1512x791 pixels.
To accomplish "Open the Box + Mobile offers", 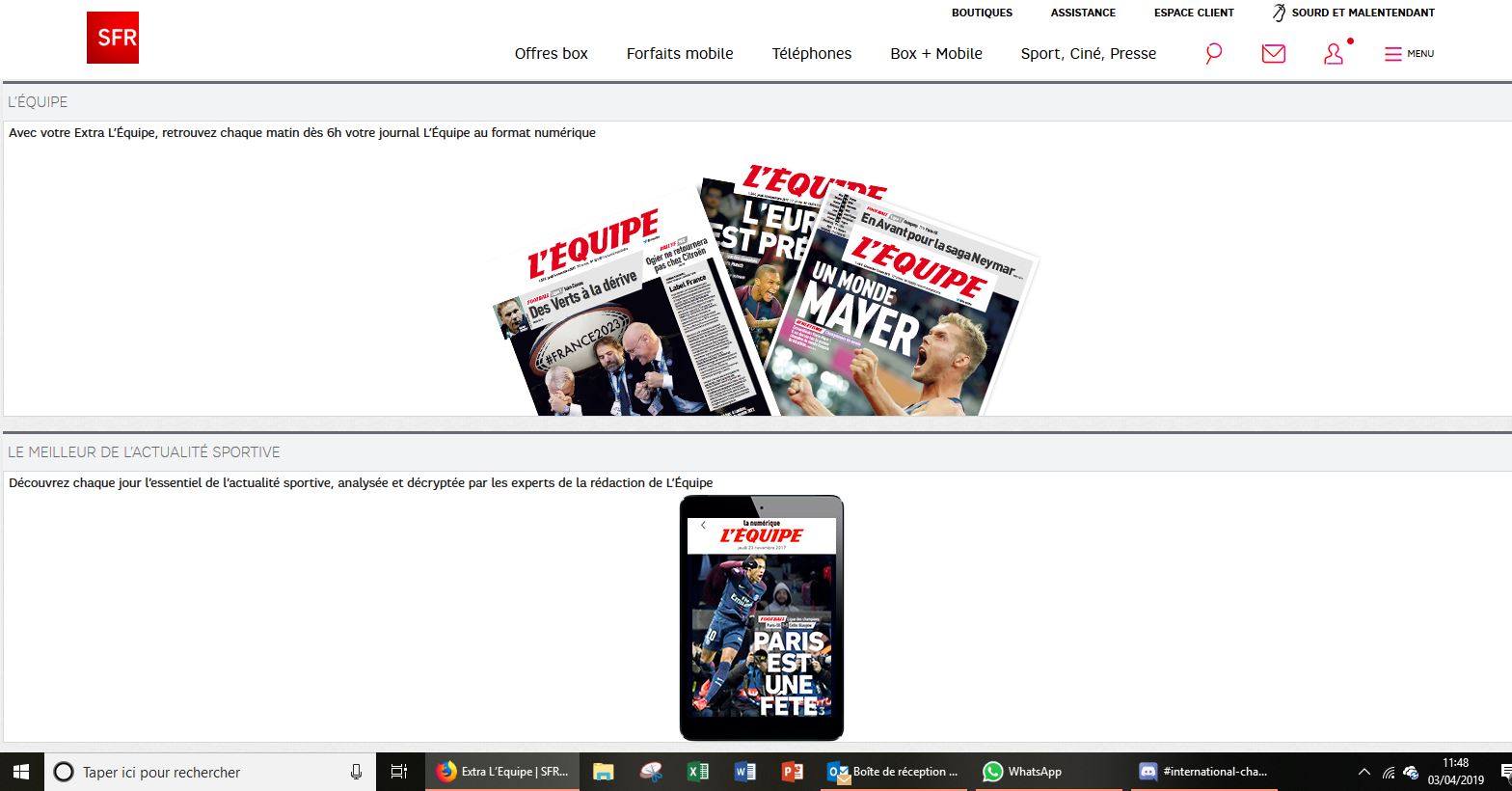I will [935, 54].
